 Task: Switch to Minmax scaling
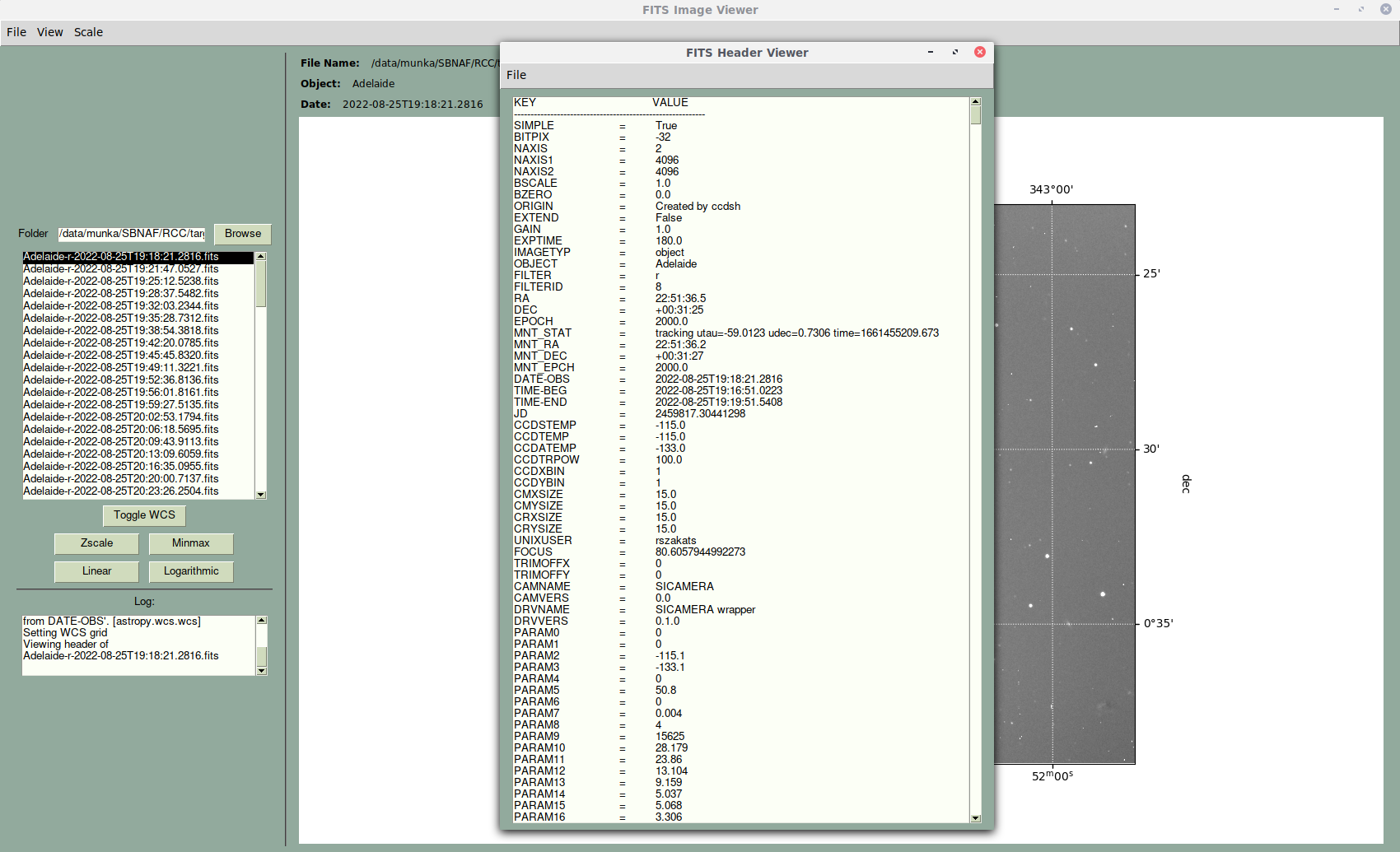191,543
